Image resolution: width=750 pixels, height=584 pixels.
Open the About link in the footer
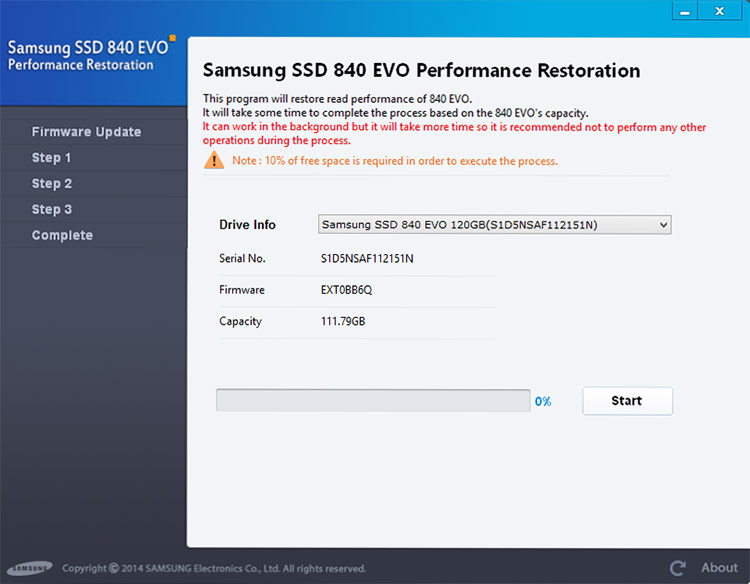click(x=719, y=568)
